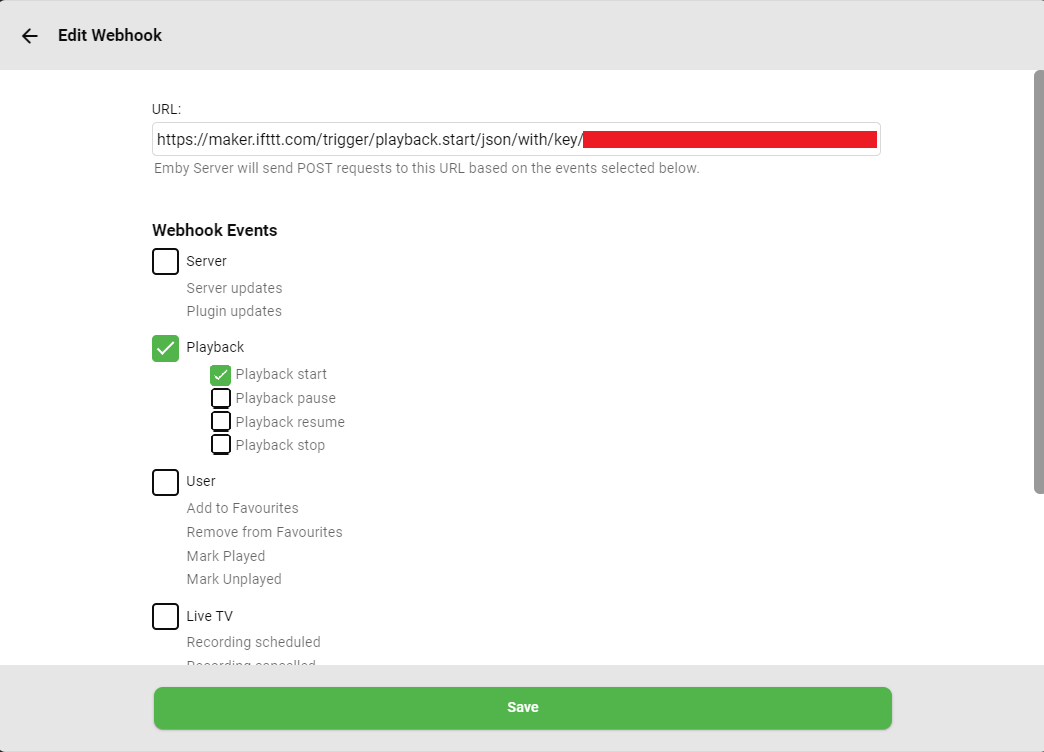The image size is (1044, 752).
Task: Select the Plugin updates event text
Action: 234,311
